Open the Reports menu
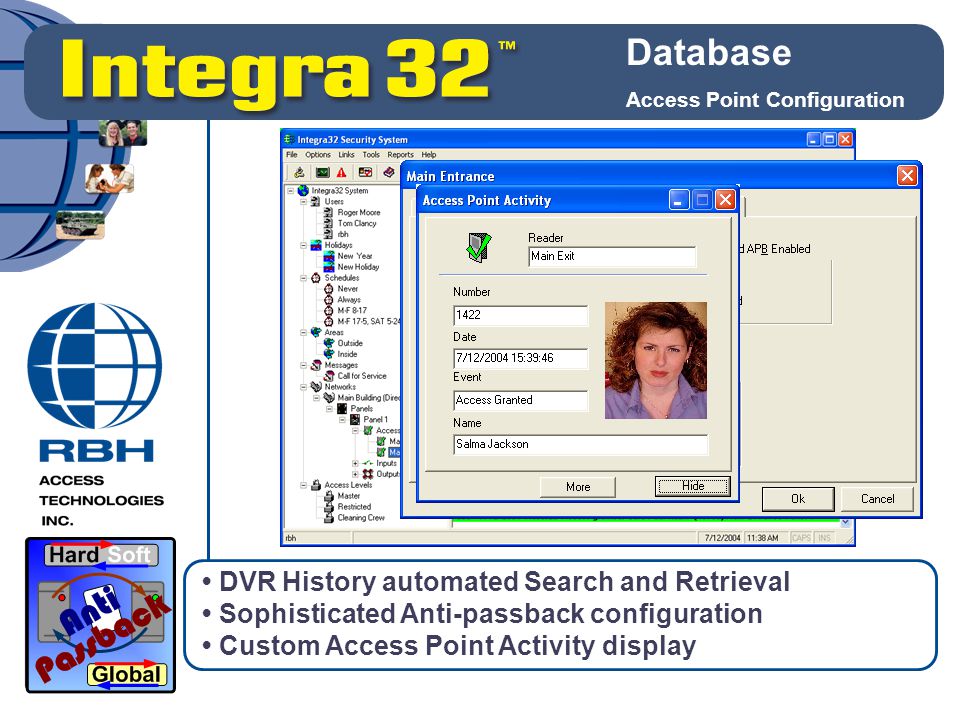The image size is (960, 720). 400,155
